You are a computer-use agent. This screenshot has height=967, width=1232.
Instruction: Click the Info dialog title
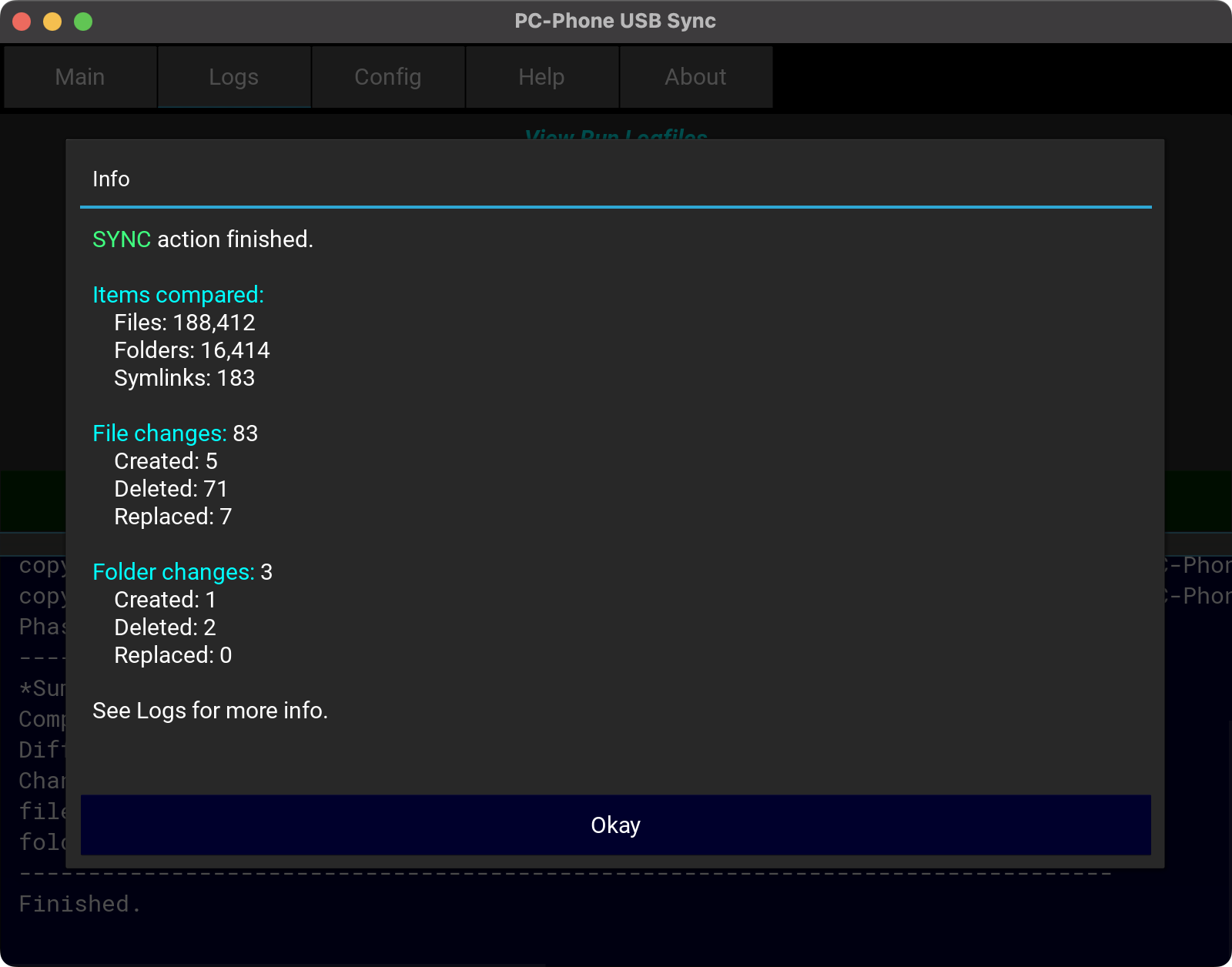pyautogui.click(x=111, y=179)
